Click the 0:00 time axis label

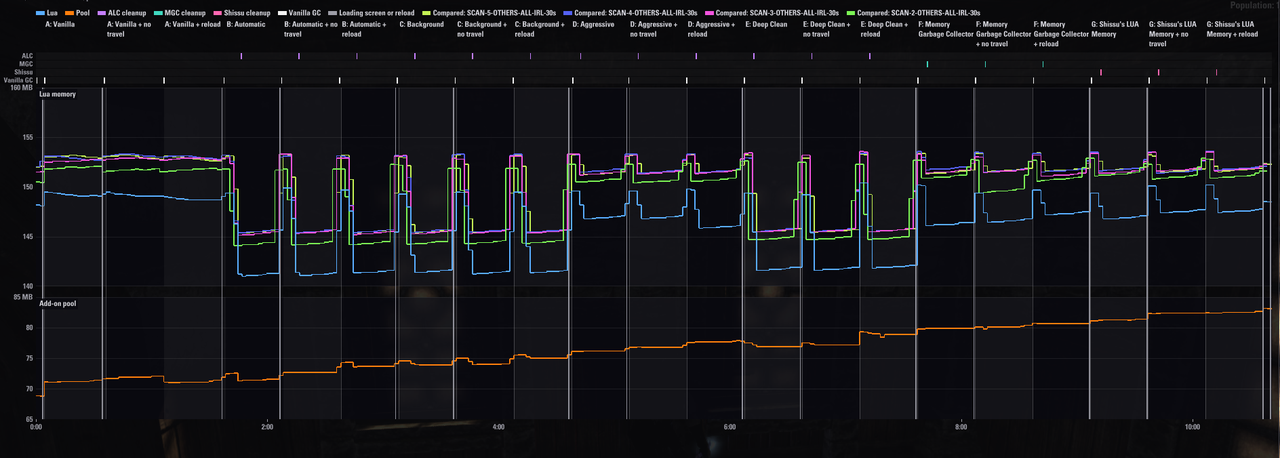coord(36,427)
